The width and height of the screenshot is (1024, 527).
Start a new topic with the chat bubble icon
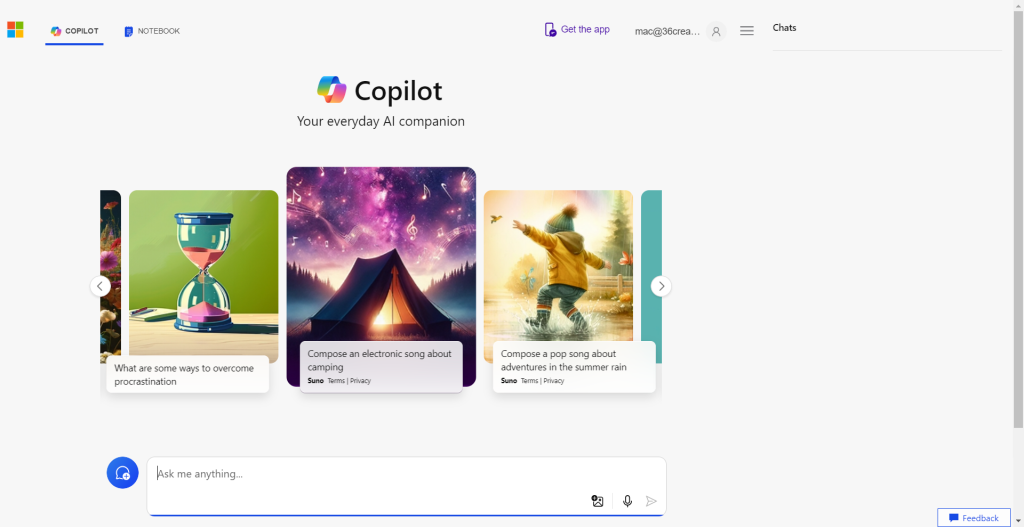coord(122,473)
